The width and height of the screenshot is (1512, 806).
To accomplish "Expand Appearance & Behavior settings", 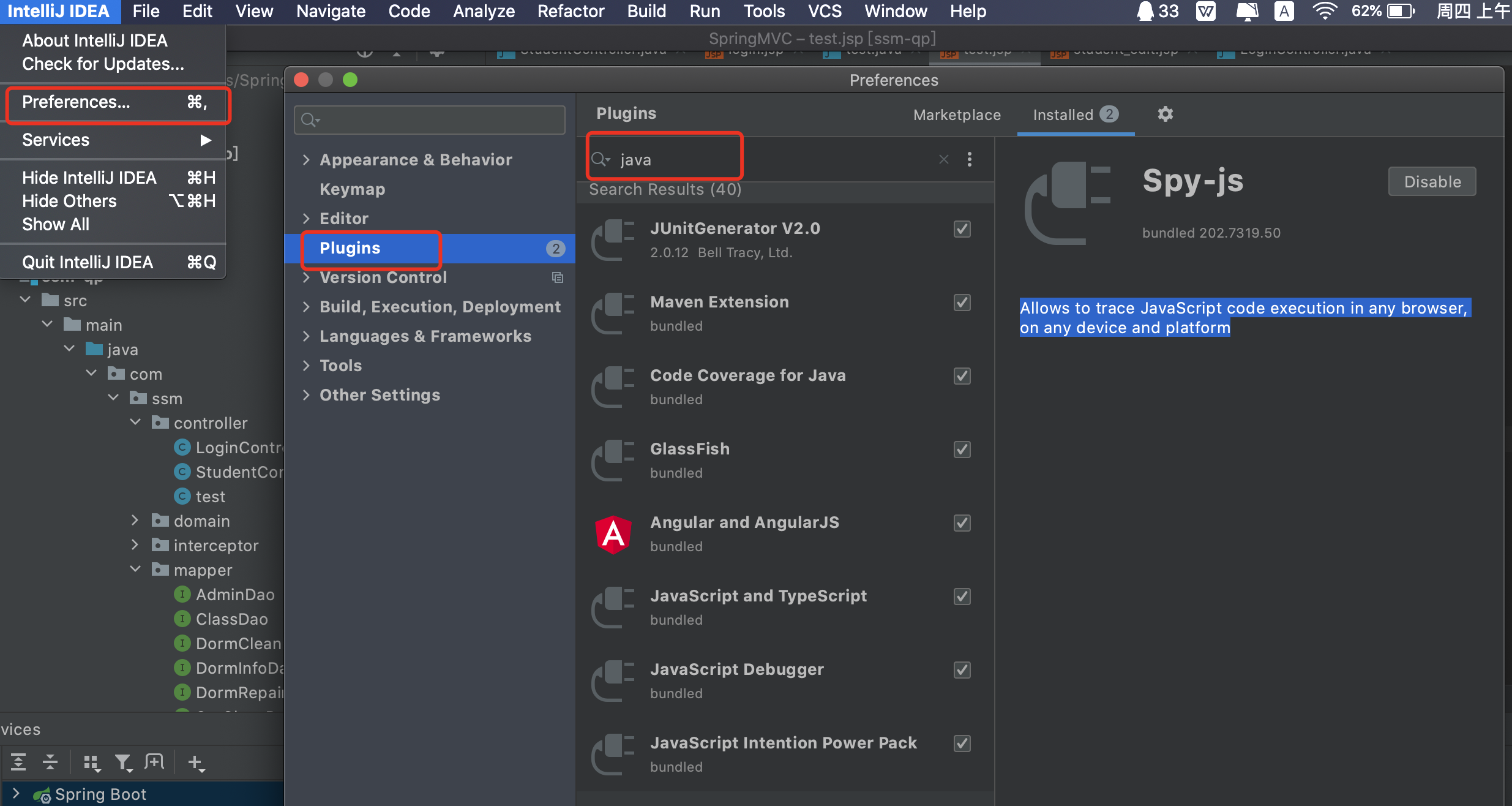I will (306, 160).
